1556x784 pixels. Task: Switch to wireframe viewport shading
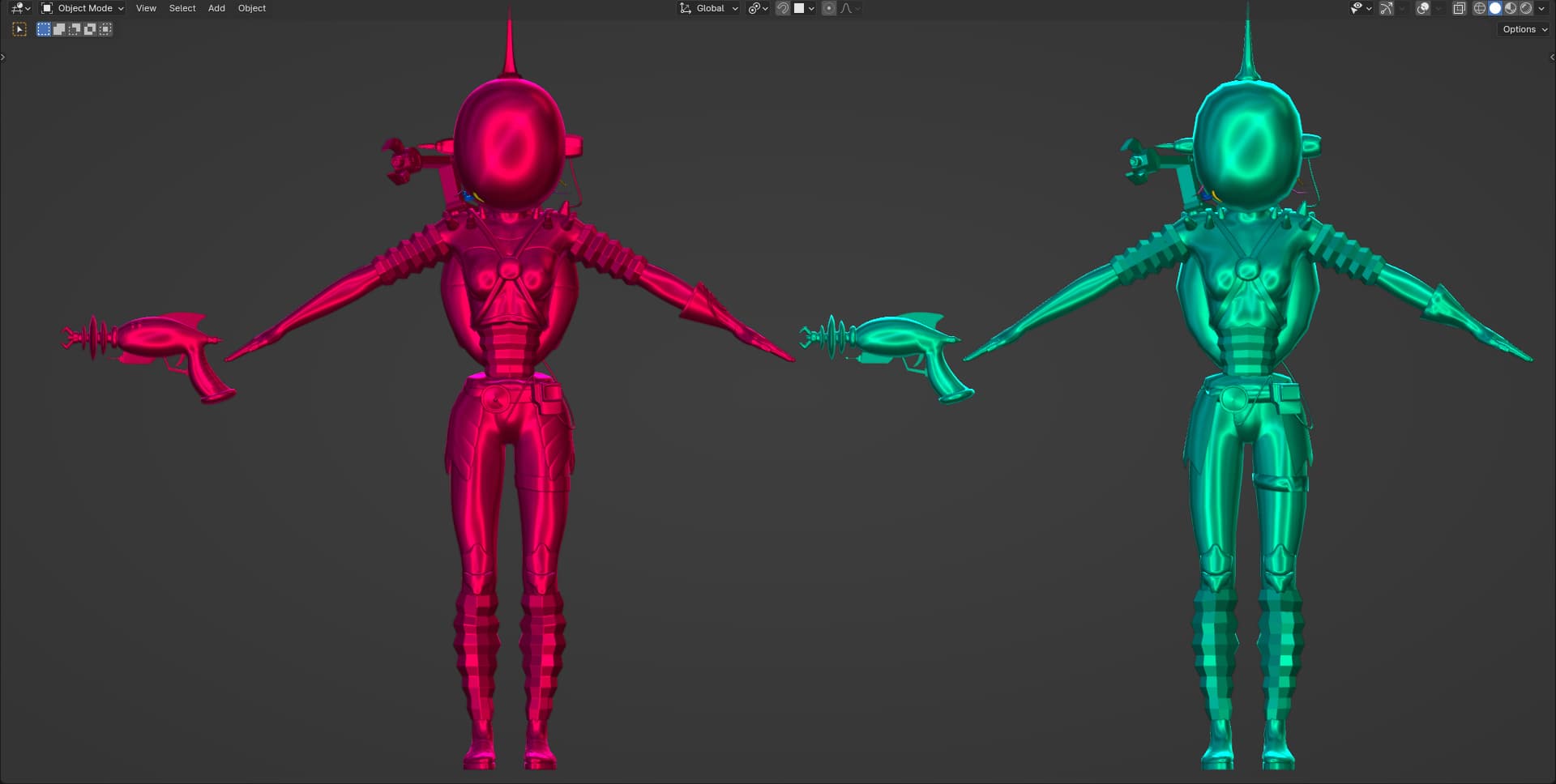pos(1480,8)
